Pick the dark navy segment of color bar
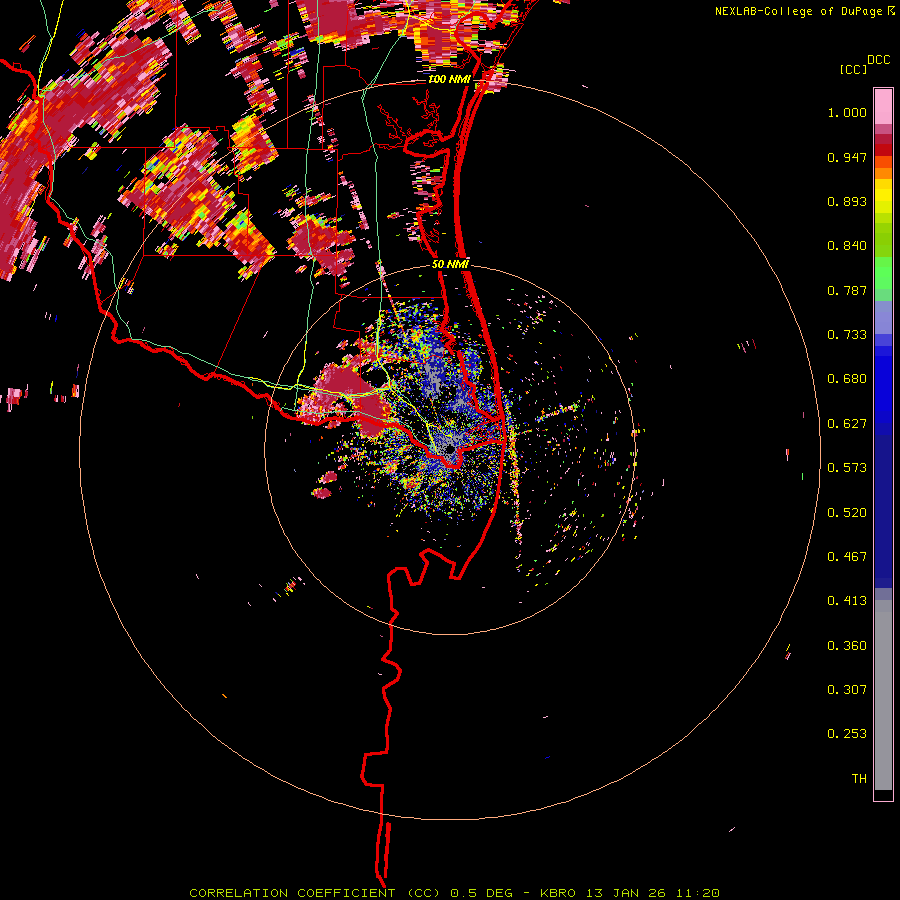 click(883, 510)
